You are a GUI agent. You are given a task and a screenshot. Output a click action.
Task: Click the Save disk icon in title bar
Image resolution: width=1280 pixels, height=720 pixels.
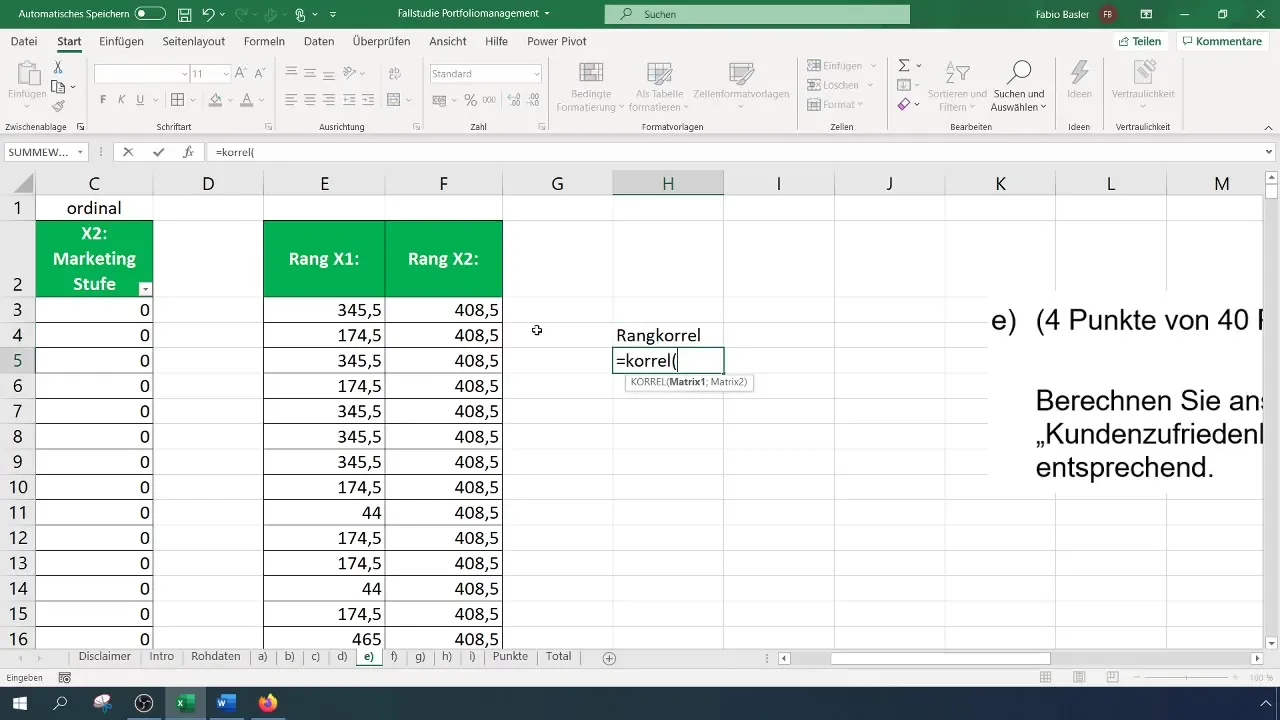tap(184, 14)
